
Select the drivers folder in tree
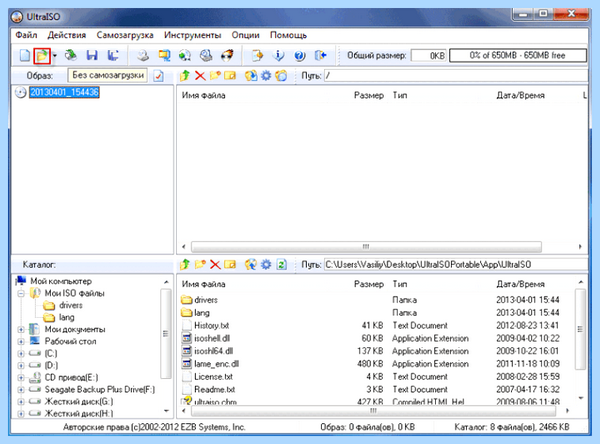point(71,305)
